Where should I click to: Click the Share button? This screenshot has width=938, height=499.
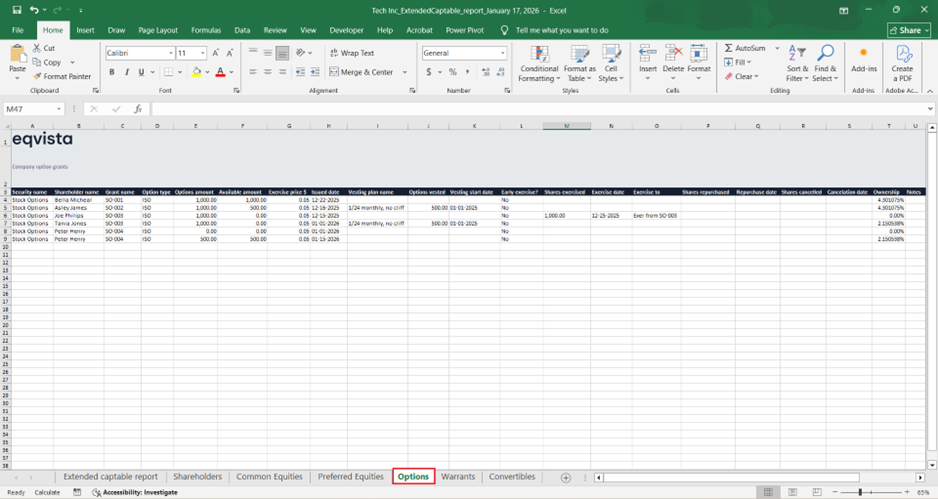908,30
